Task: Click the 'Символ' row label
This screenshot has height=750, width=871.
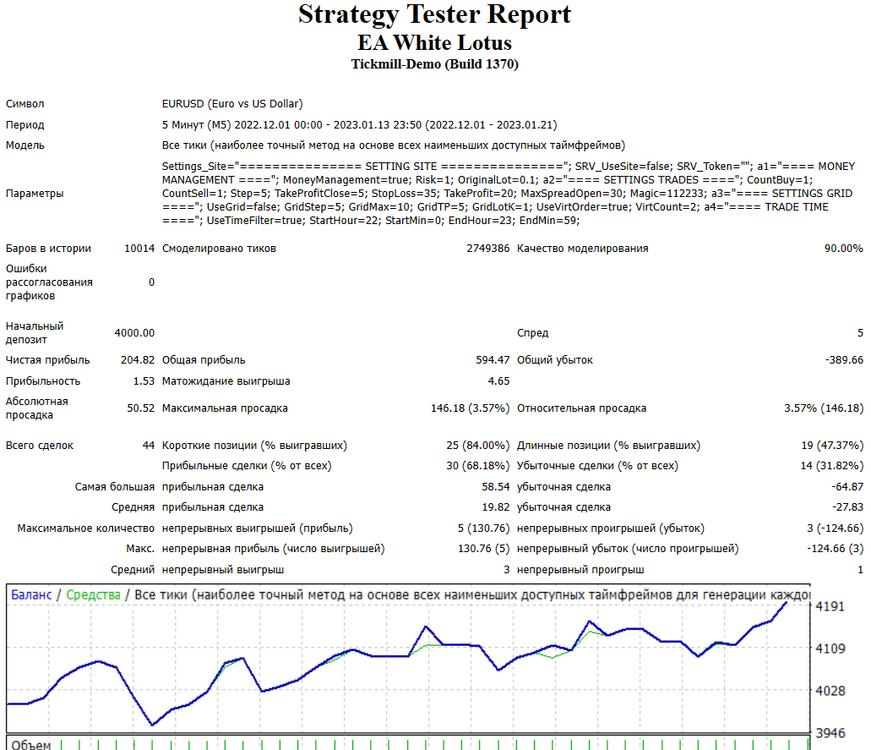Action: coord(25,104)
